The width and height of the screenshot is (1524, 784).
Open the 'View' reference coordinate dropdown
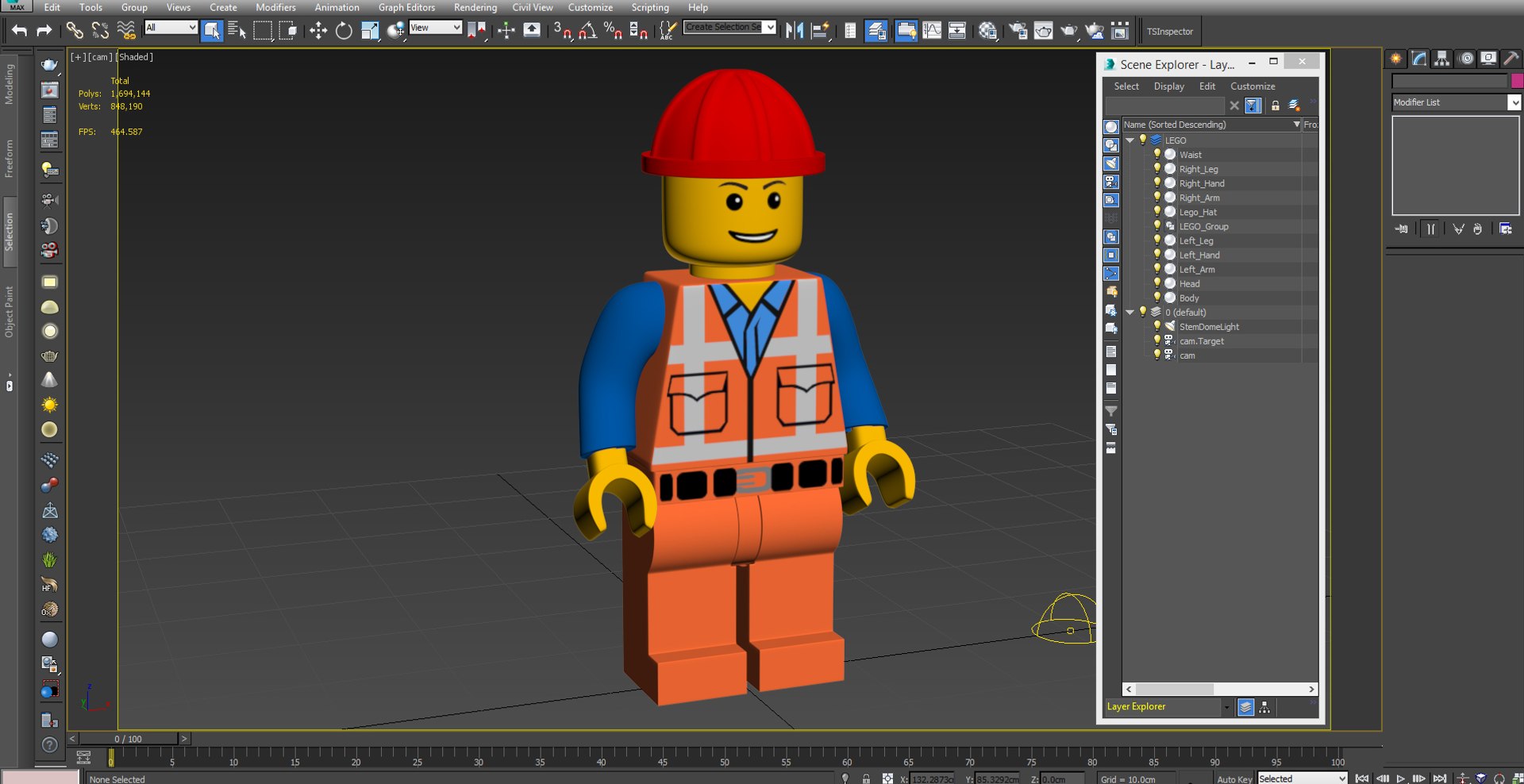[x=435, y=28]
